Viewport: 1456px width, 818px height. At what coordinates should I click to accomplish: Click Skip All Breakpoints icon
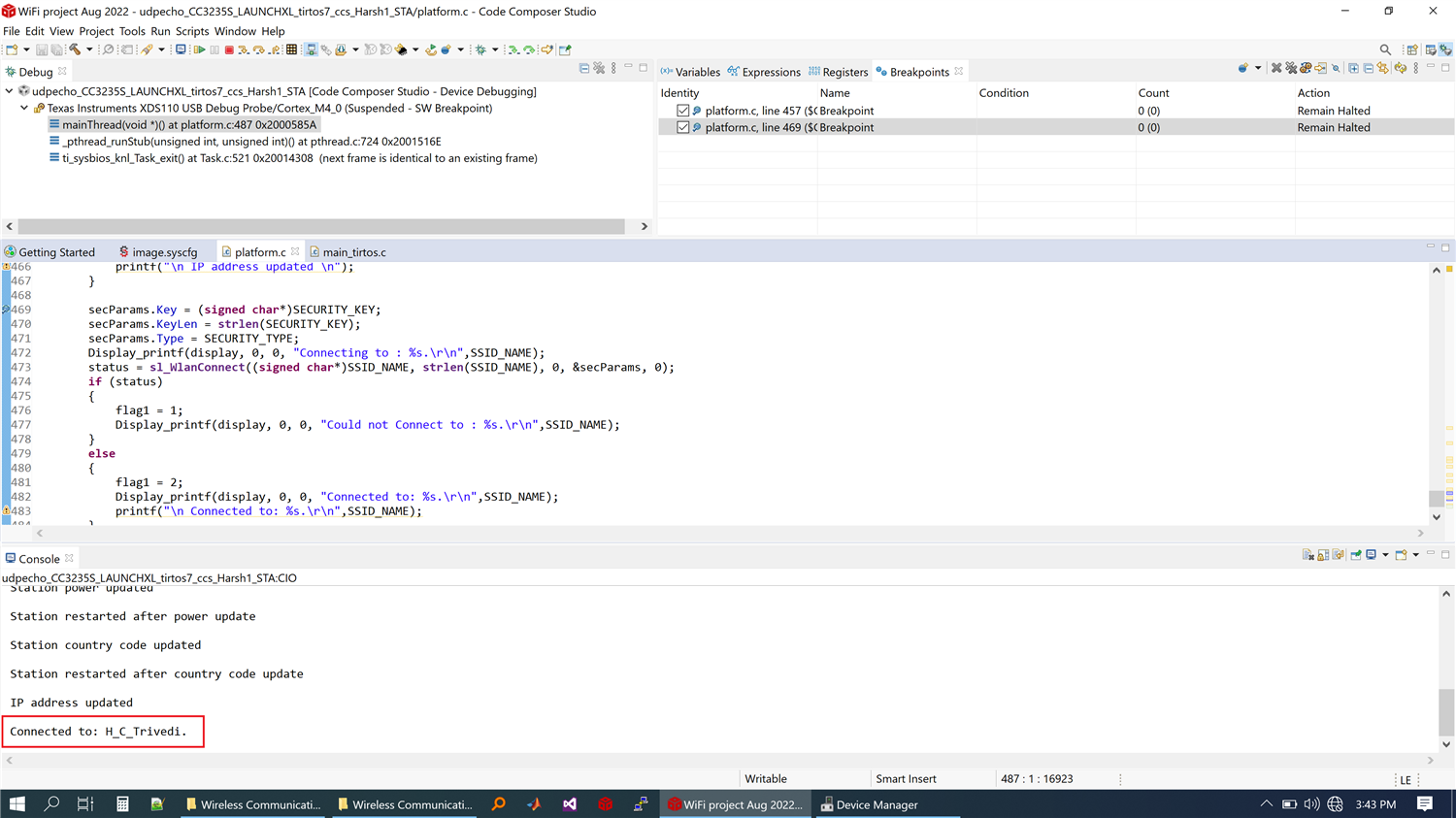(x=1336, y=68)
